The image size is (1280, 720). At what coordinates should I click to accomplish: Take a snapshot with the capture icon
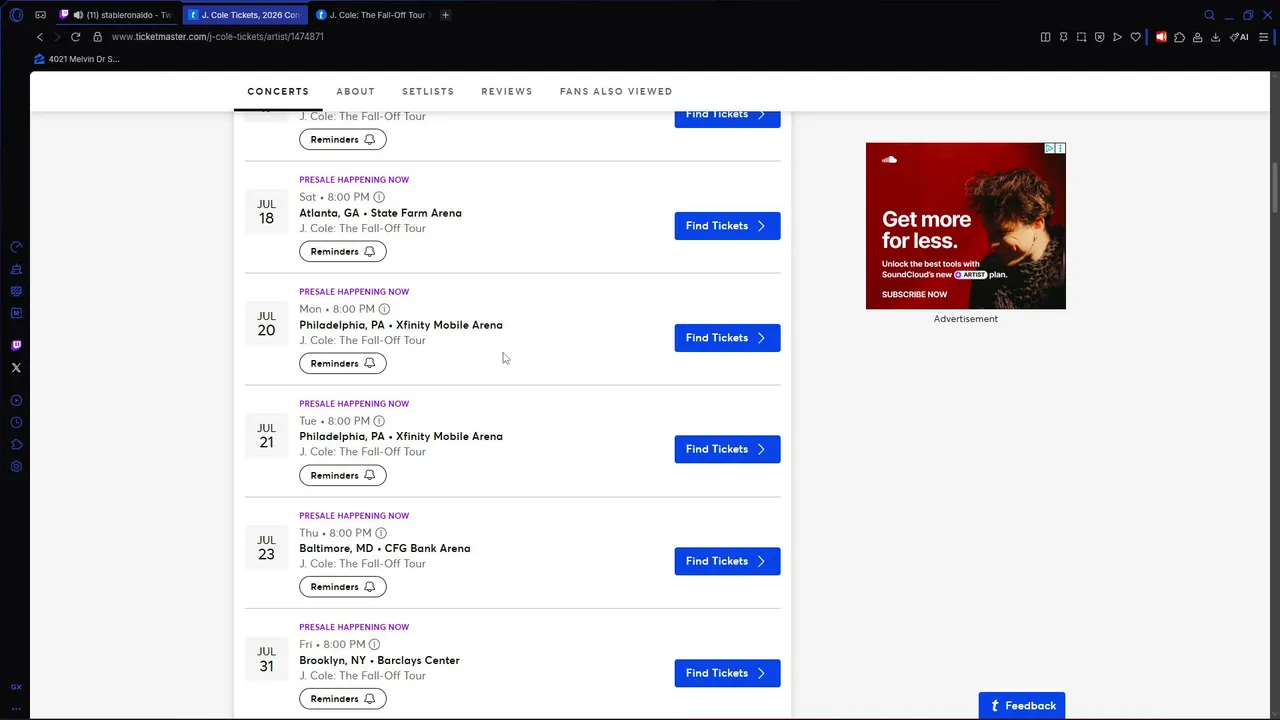point(1081,37)
